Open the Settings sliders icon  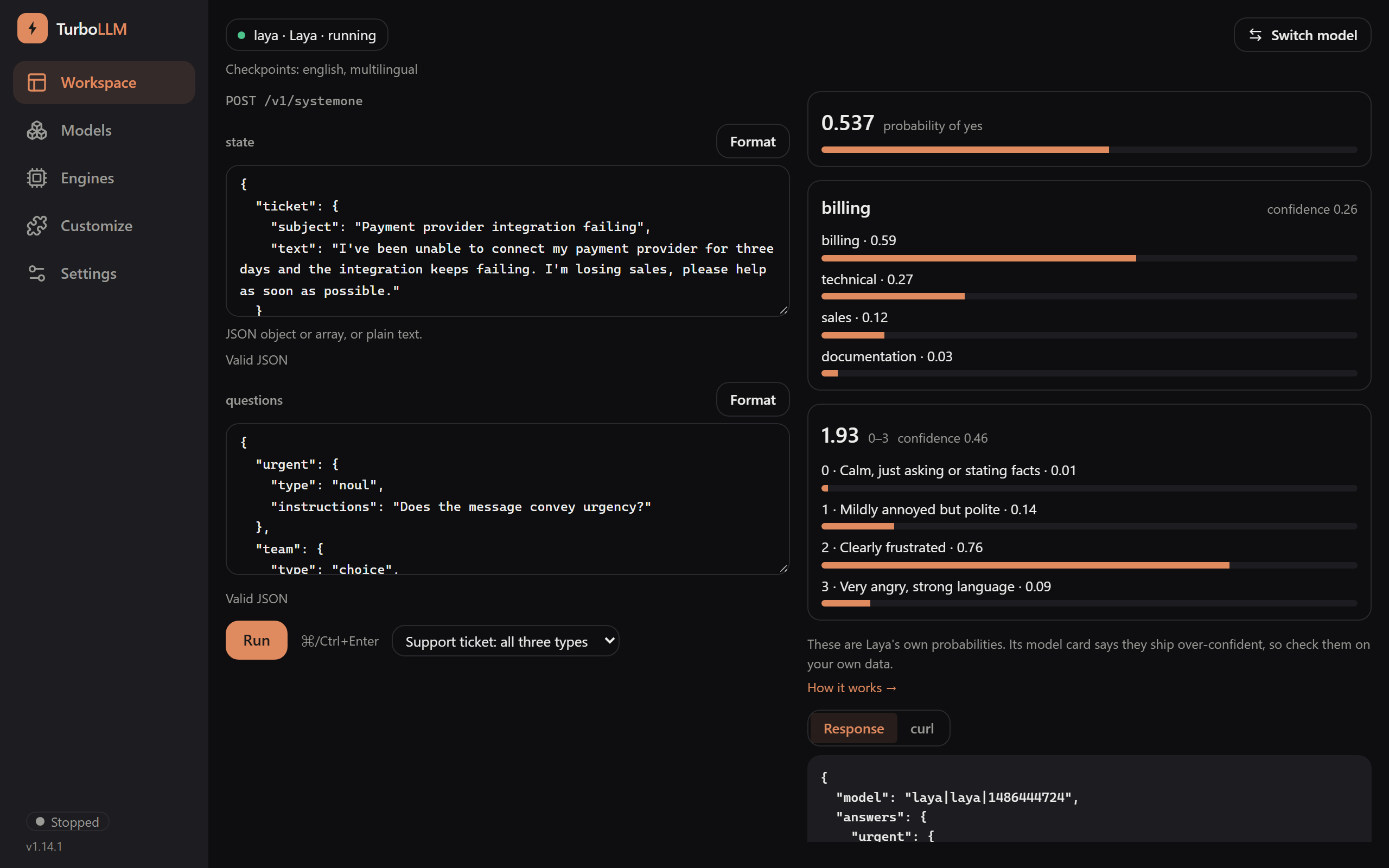point(37,273)
